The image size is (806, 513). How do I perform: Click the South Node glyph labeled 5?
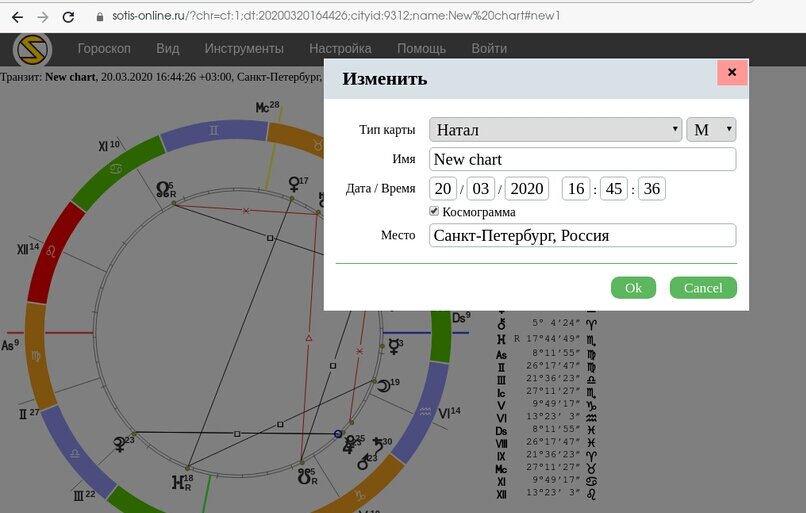pyautogui.click(x=304, y=477)
